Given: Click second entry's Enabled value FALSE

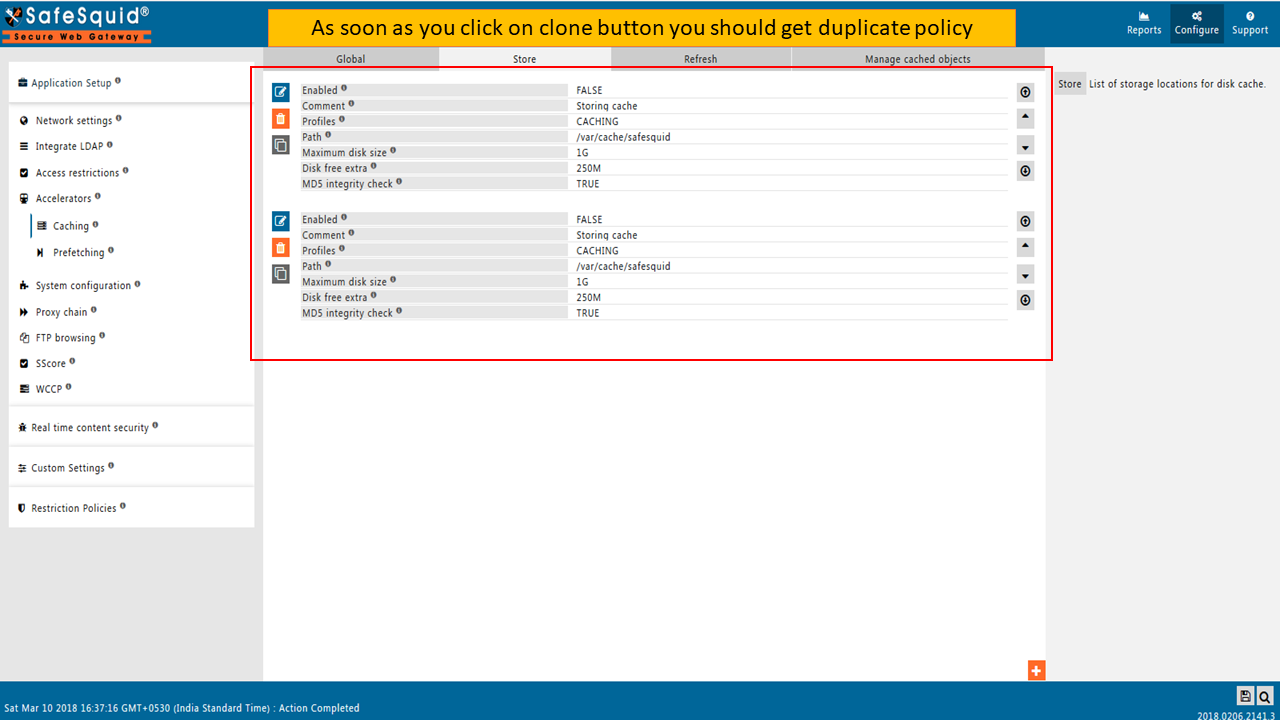Looking at the screenshot, I should 589,219.
